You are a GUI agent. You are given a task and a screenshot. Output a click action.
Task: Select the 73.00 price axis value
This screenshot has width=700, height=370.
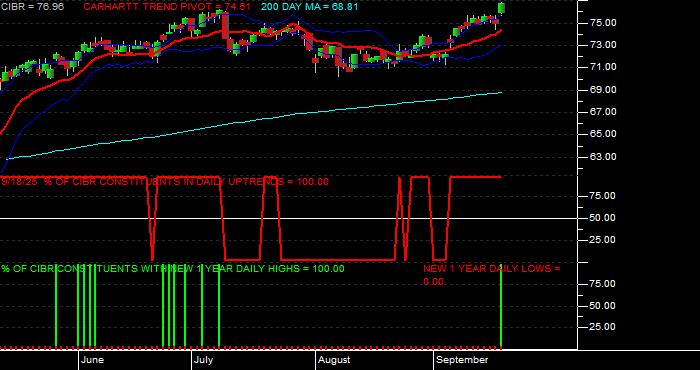[x=603, y=45]
